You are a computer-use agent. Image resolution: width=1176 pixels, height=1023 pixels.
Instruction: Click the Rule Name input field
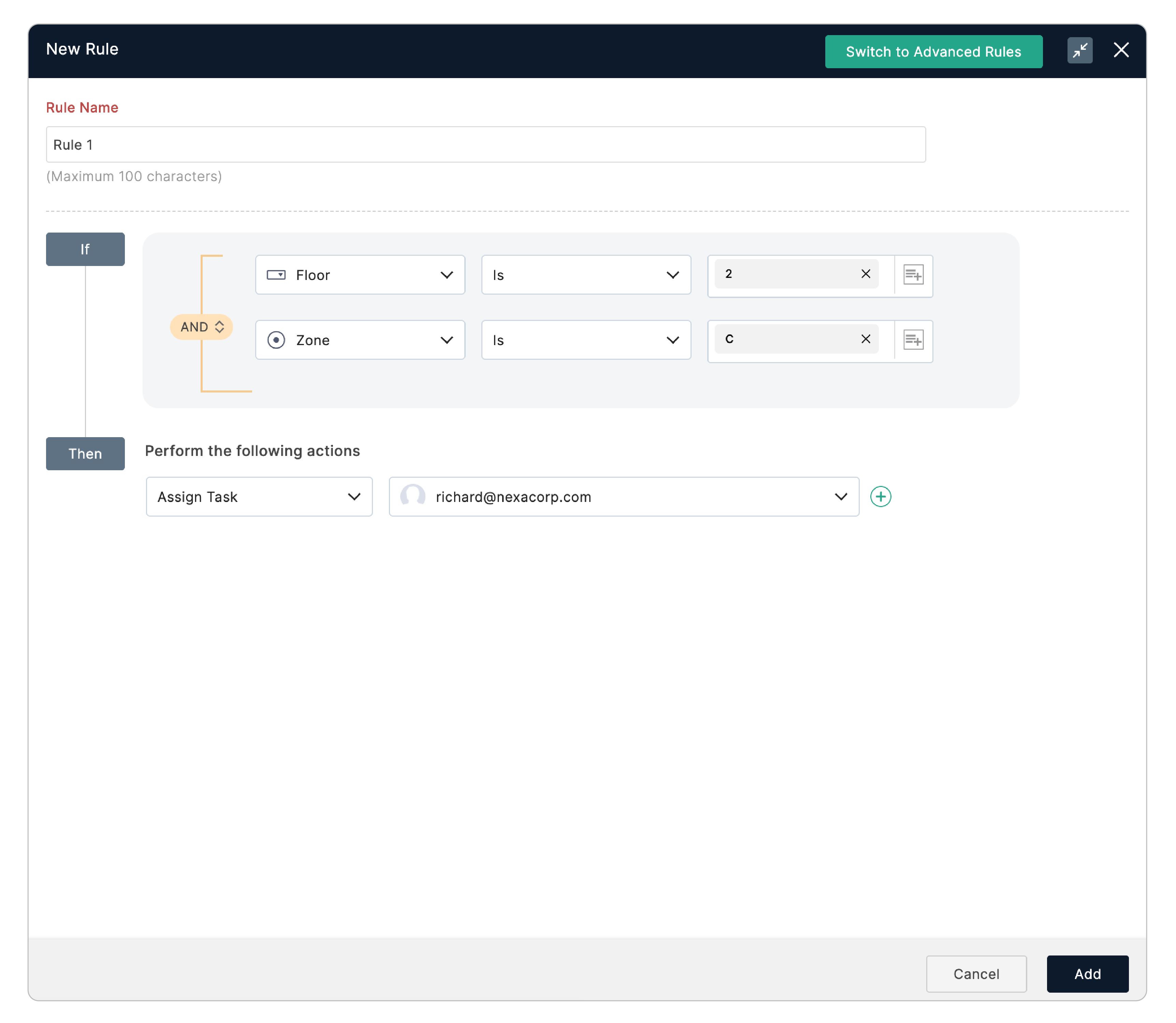485,145
